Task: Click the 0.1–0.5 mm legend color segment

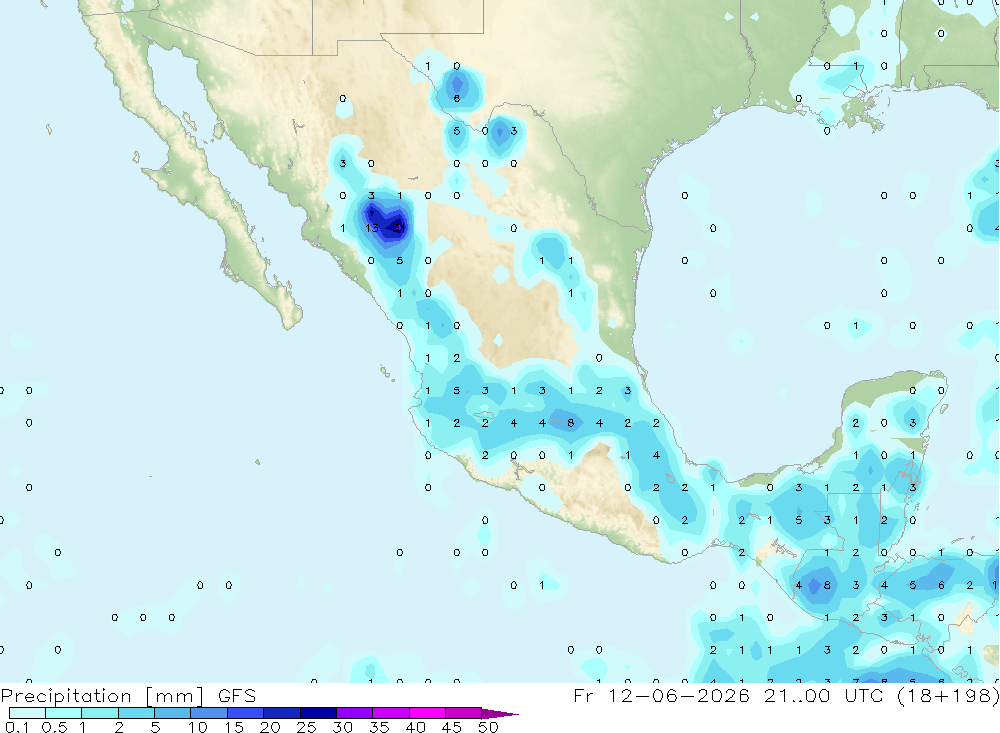Action: tap(27, 713)
